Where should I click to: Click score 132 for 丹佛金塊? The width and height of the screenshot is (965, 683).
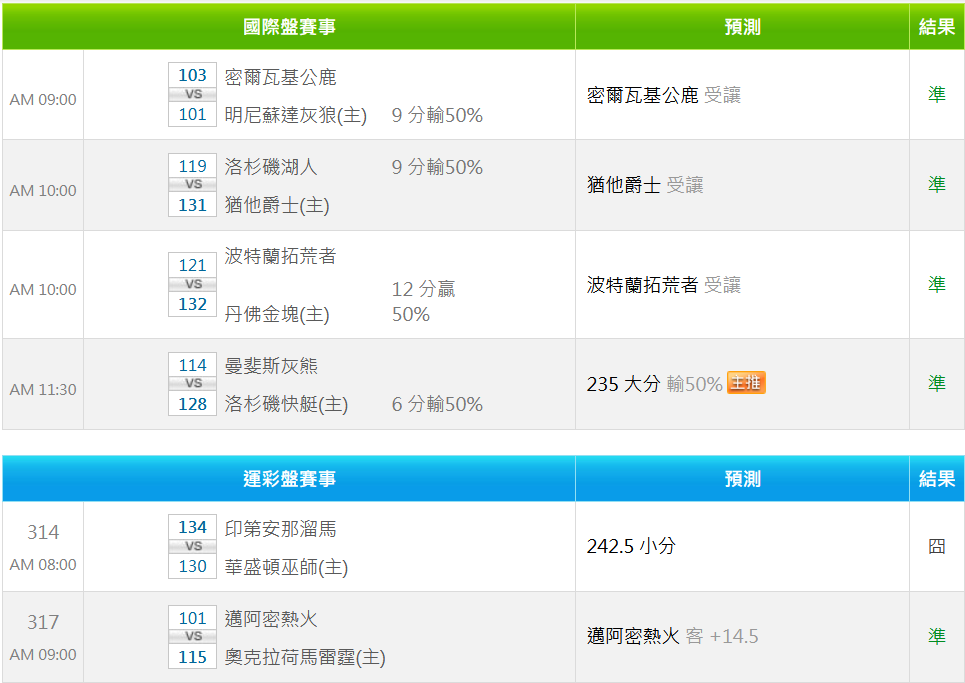pos(193,304)
